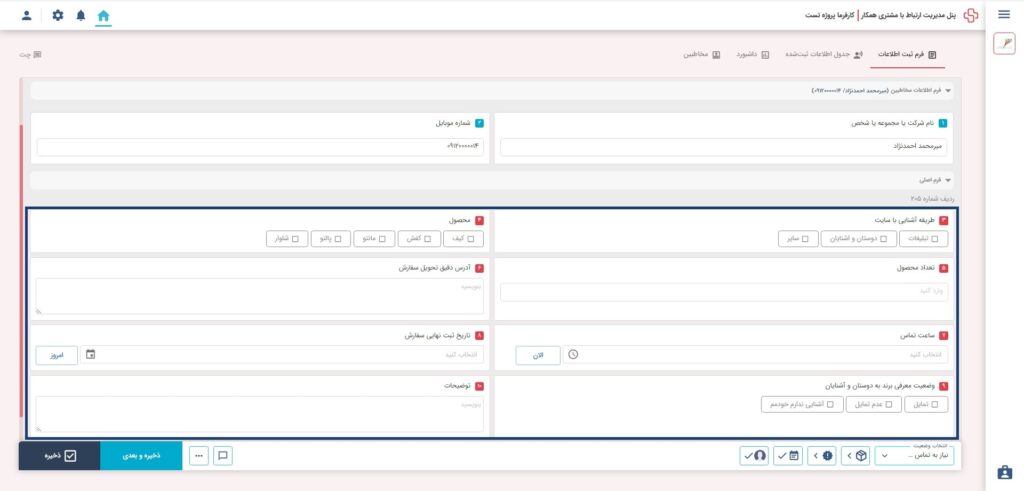
Task: Click the نام شرکت یا مجموعه یا شخص field
Action: coord(724,147)
